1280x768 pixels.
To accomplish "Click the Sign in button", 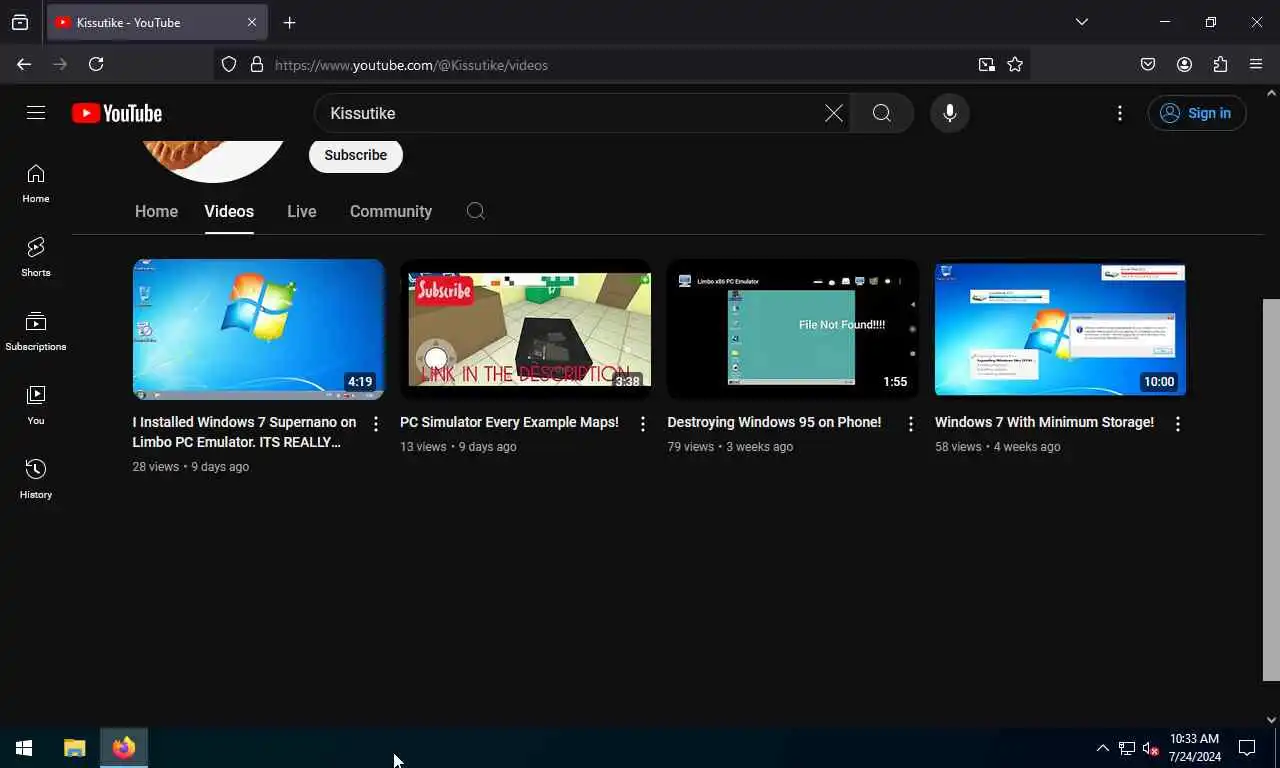I will click(x=1197, y=113).
